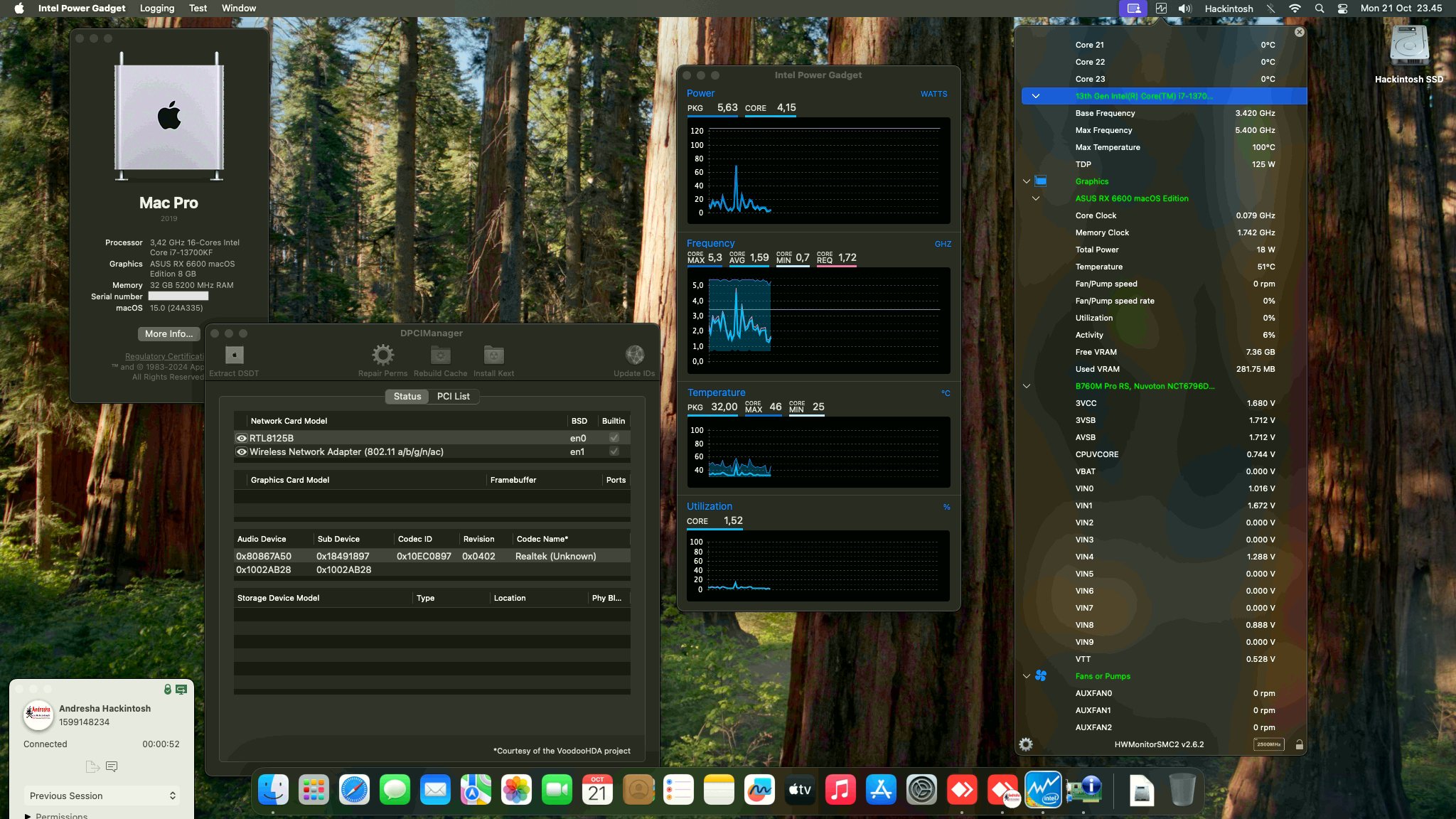Viewport: 1456px width, 819px height.
Task: Click More Info button in About This Mac
Action: coord(168,333)
